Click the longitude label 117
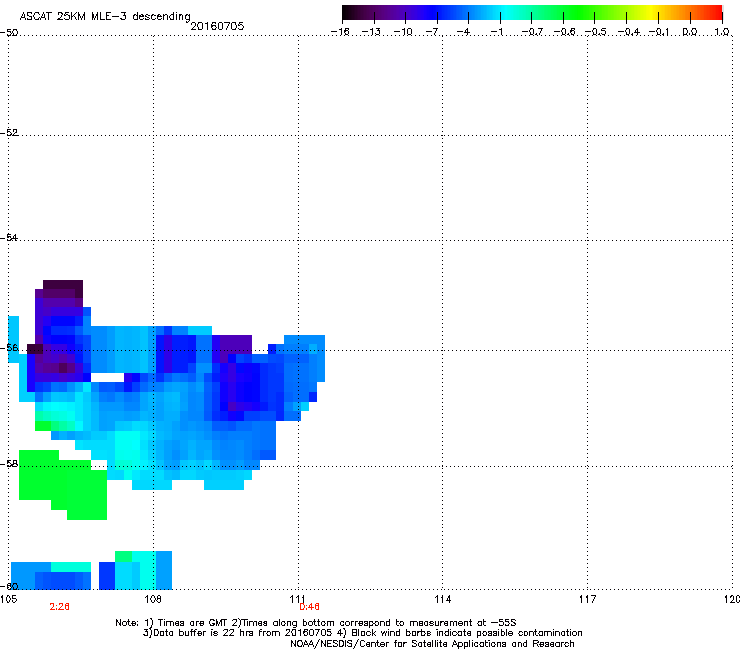740x650 pixels. pos(588,599)
